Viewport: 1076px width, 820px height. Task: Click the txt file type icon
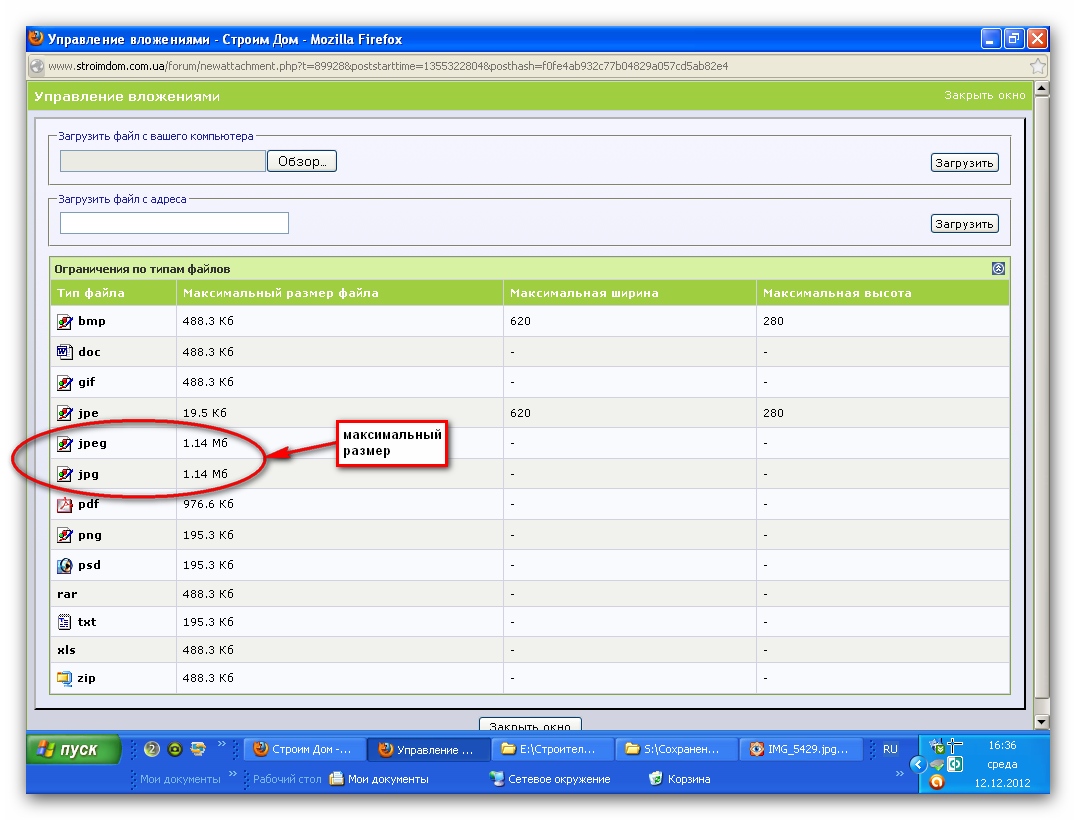click(65, 622)
